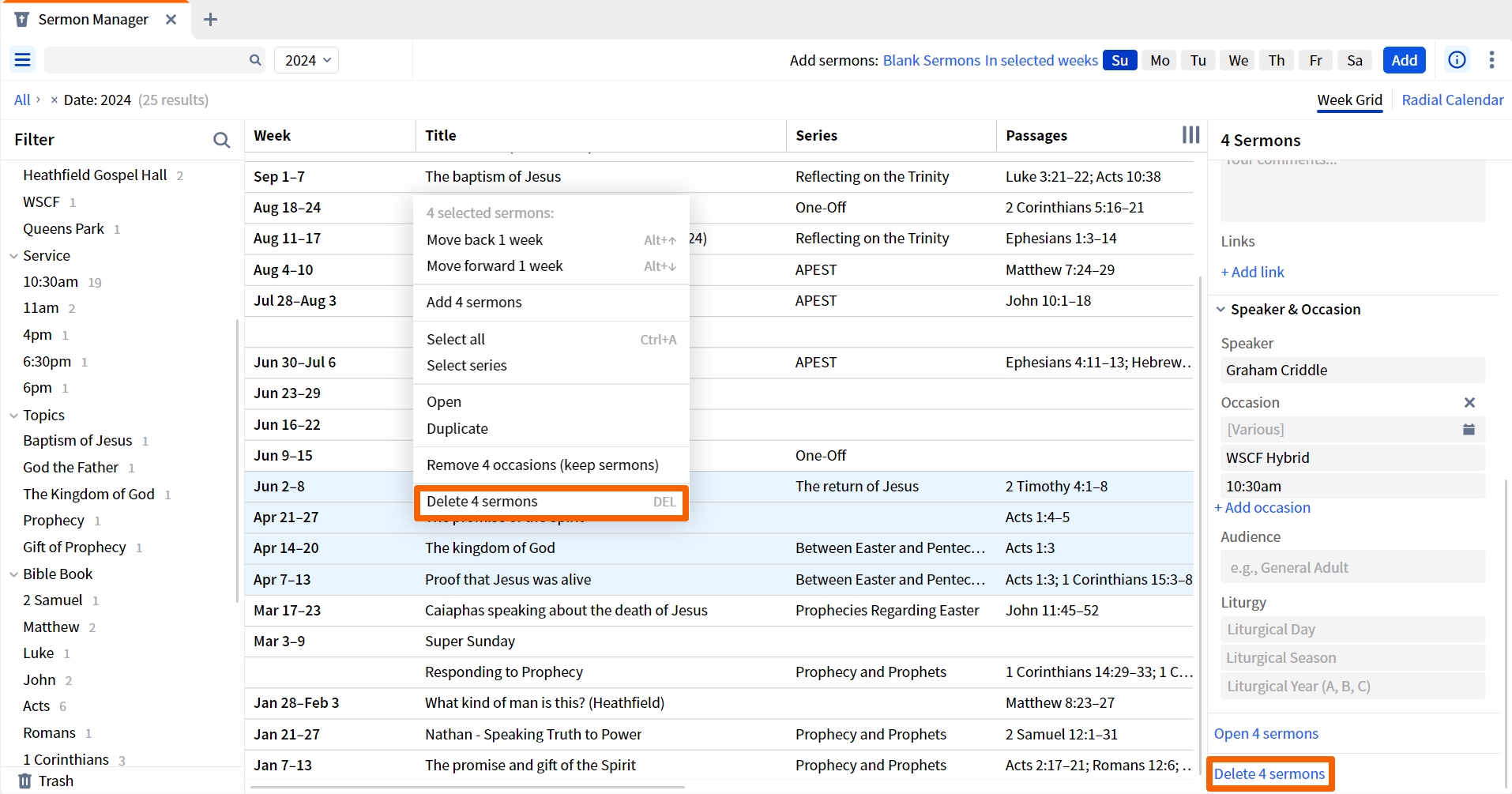Open the Trash icon
Screen dimensions: 1512x794
point(24,781)
